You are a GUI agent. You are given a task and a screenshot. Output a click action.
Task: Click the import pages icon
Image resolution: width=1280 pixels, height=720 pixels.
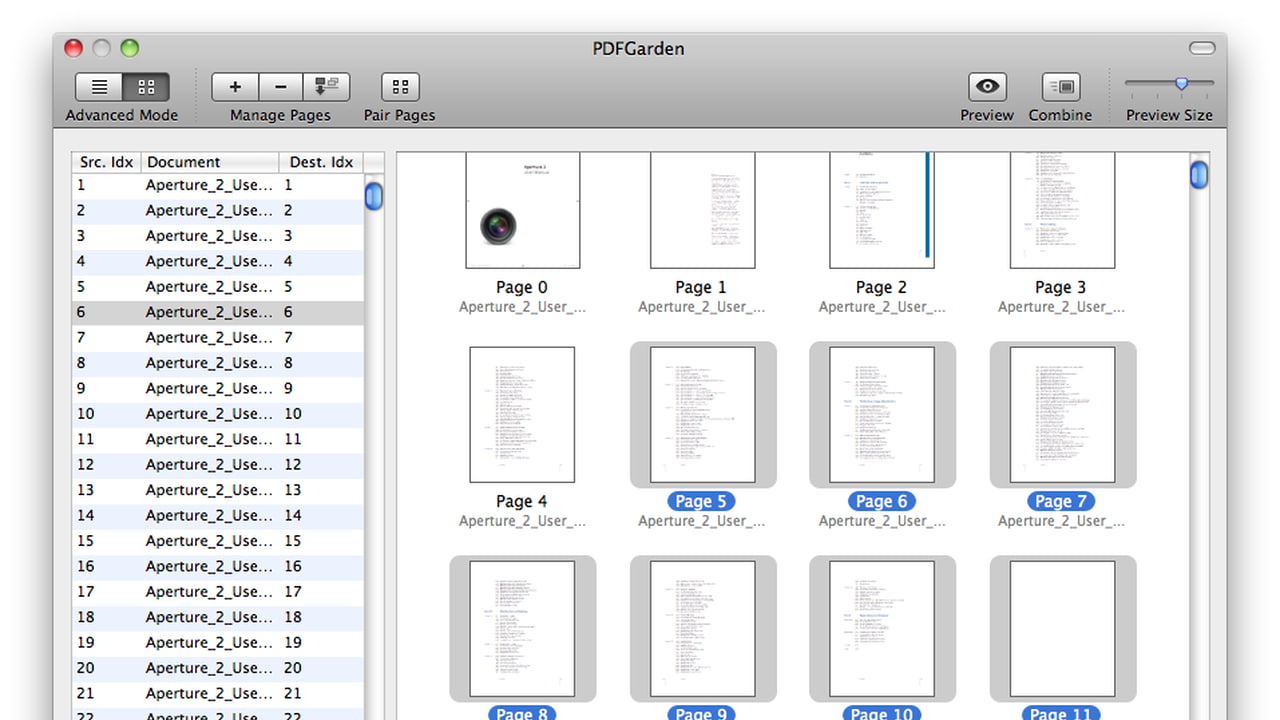pos(327,87)
